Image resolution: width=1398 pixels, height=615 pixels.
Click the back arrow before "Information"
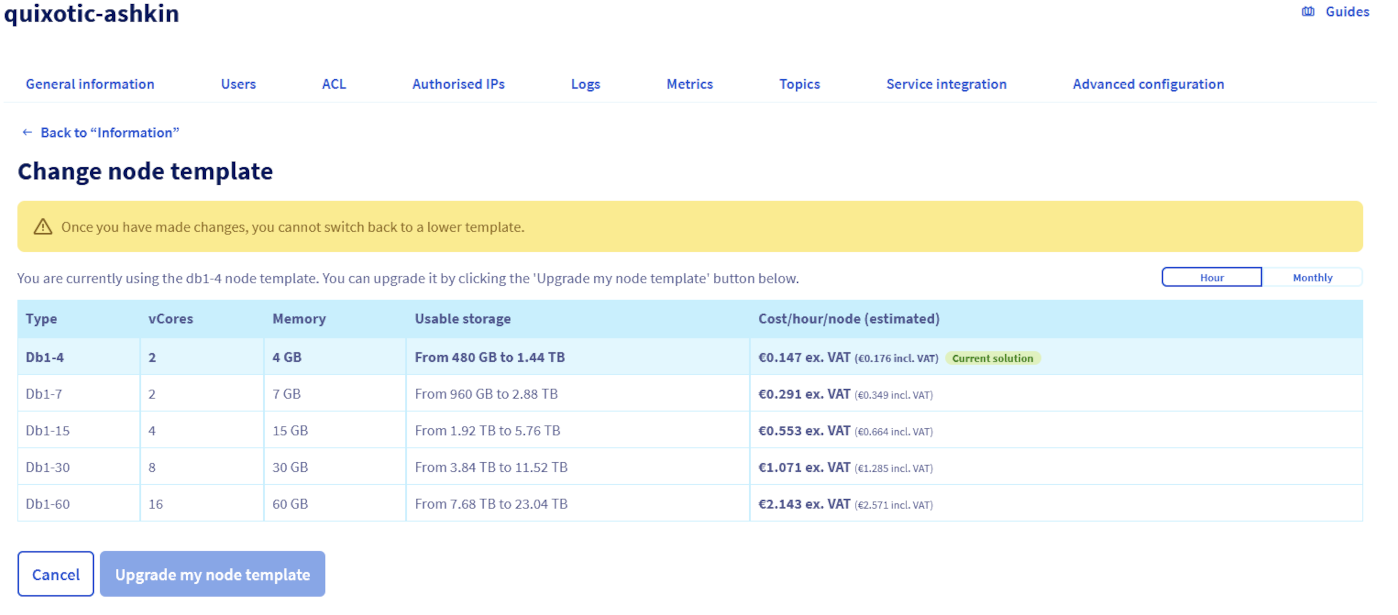click(x=25, y=131)
